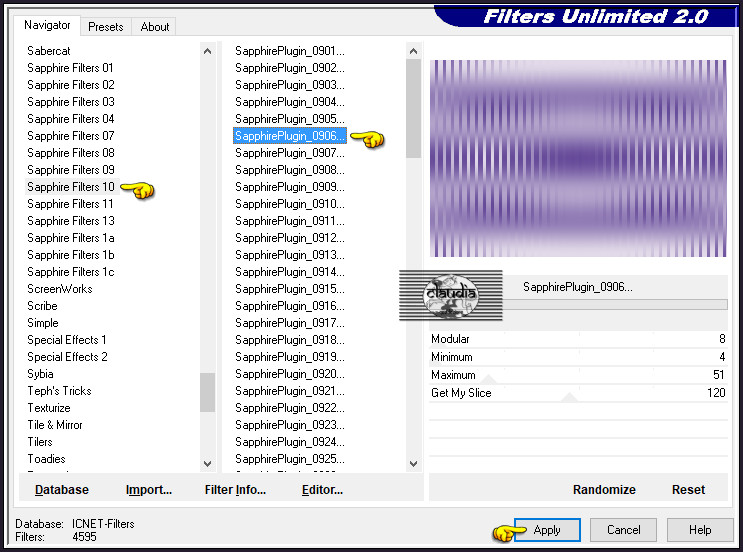Viewport: 743px width, 552px height.
Task: Select Sapphire Filters 04 category
Action: point(71,119)
